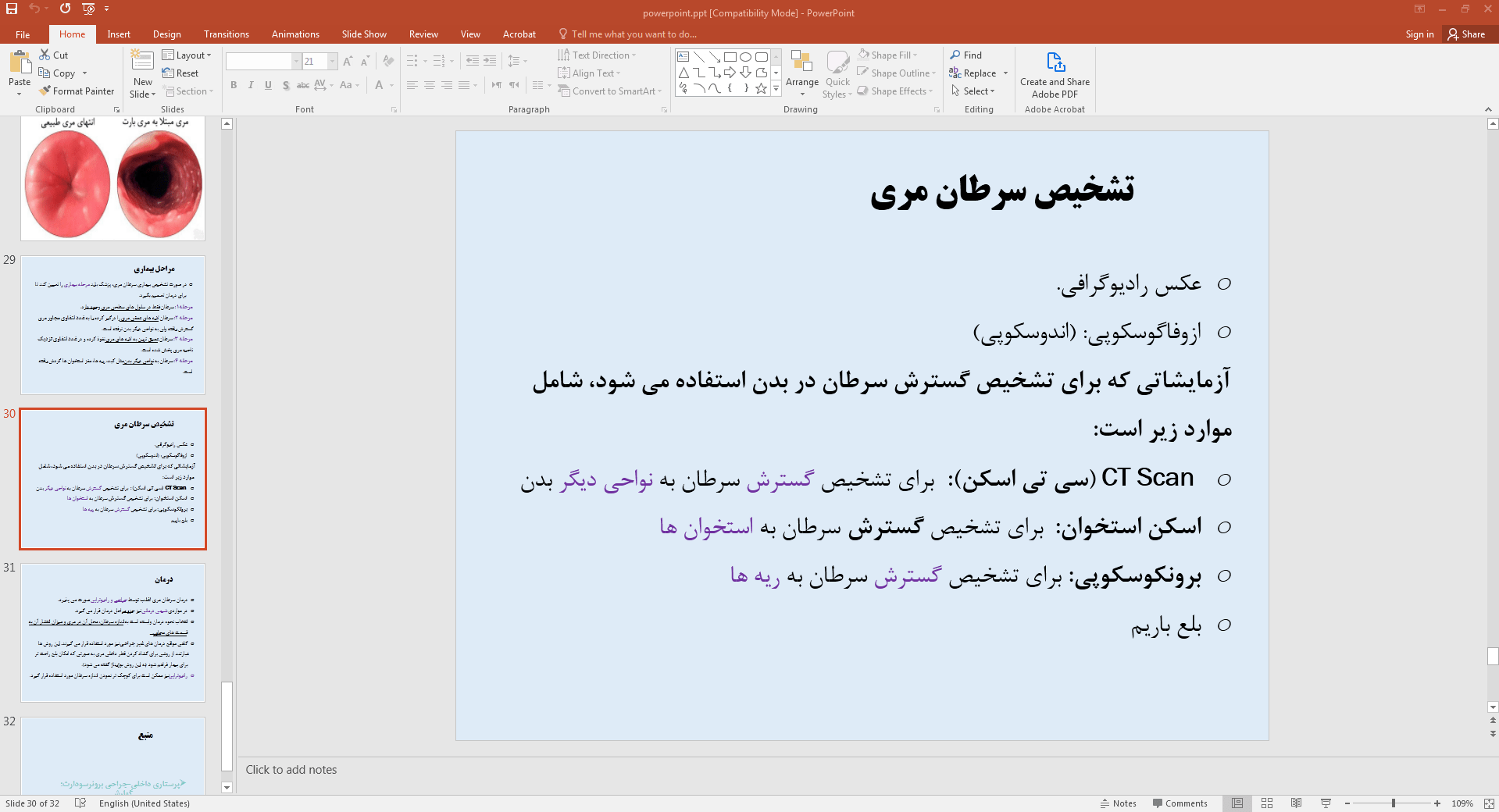Screen dimensions: 1499x812
Task: Open Quick Styles gallery
Action: coord(838,74)
